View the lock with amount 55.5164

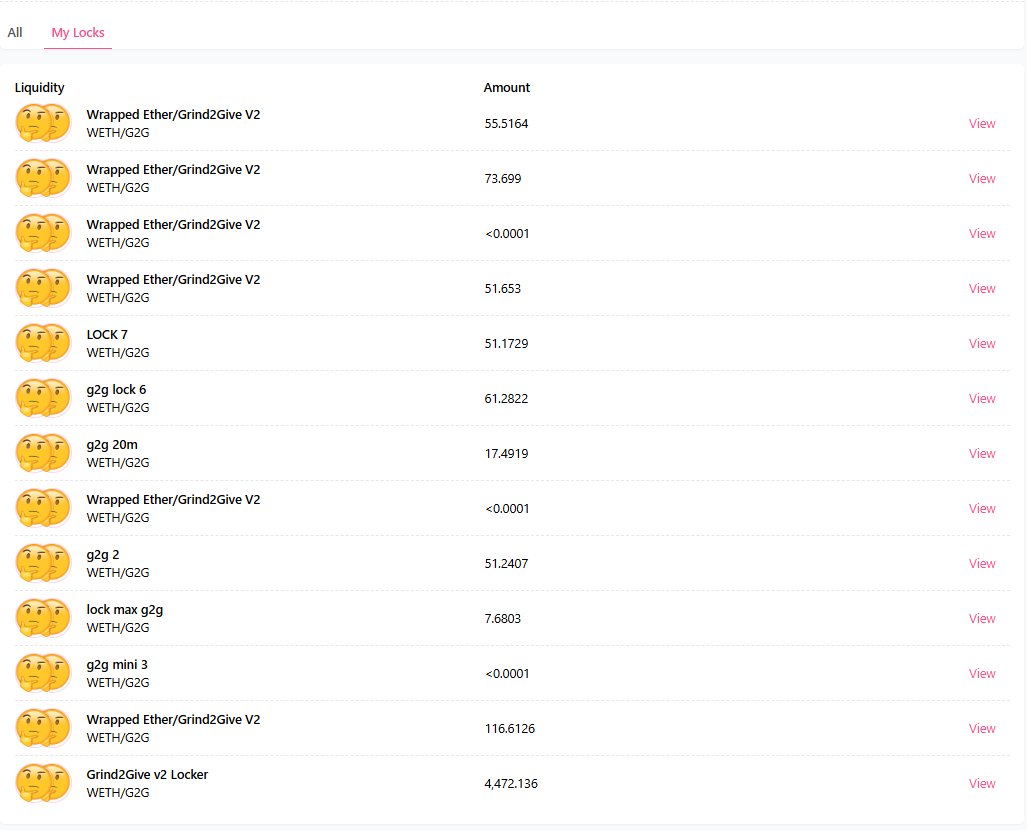tap(982, 123)
